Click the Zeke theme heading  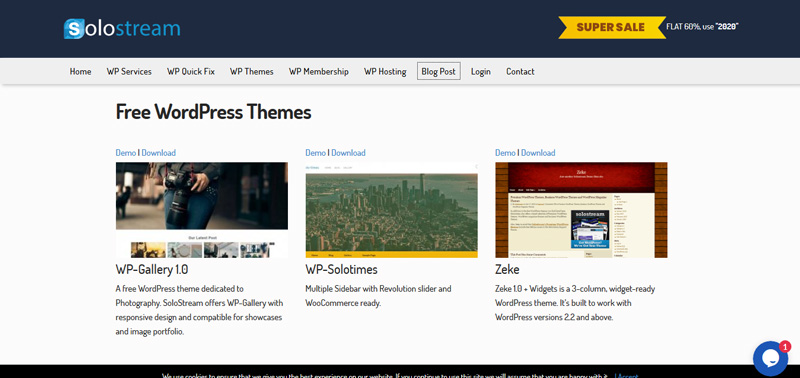coord(507,269)
